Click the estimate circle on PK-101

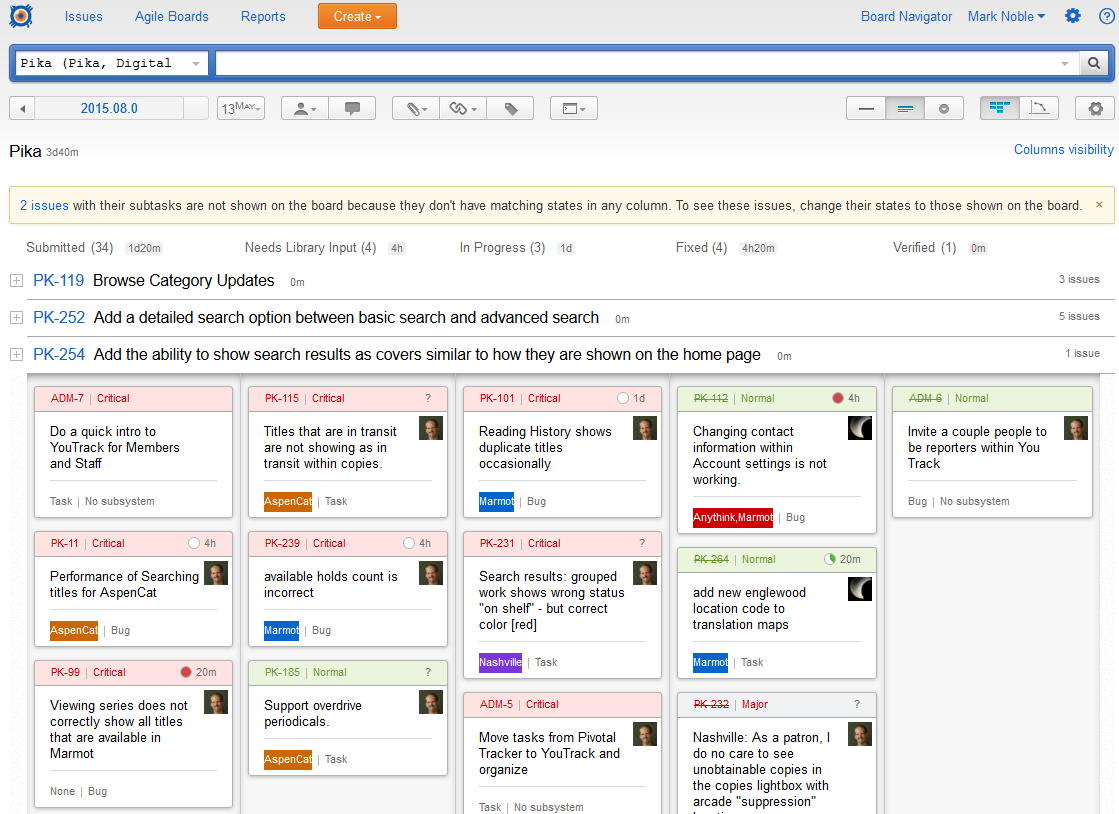[x=623, y=398]
